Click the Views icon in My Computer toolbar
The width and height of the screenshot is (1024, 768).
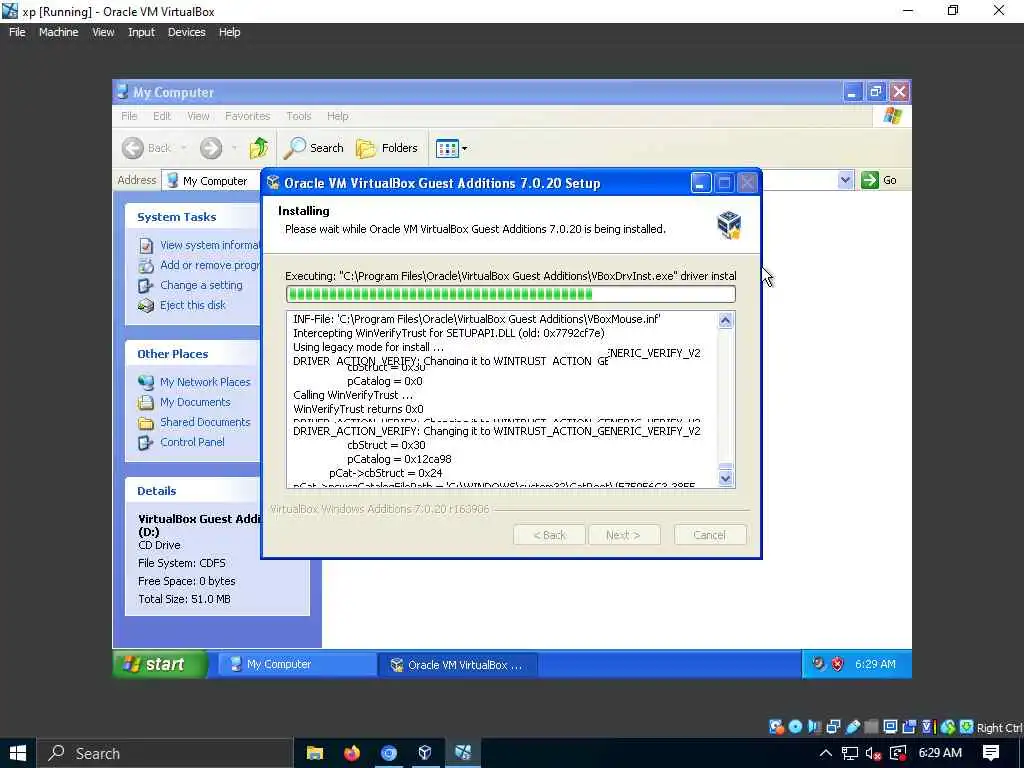pos(447,148)
